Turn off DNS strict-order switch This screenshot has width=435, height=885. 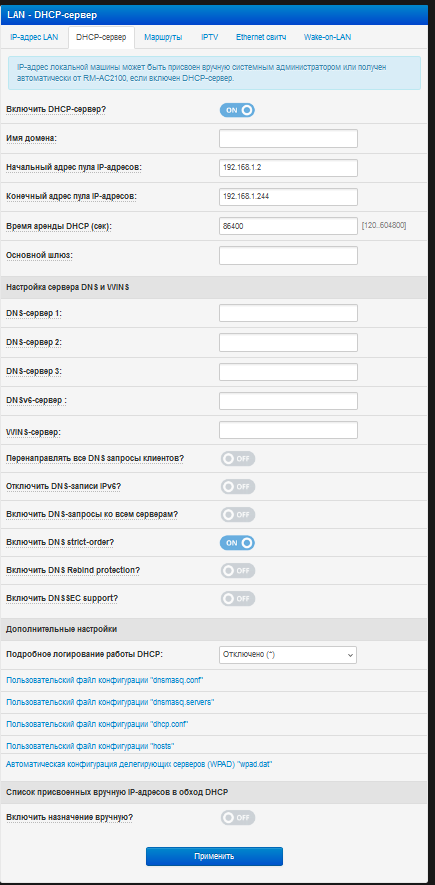point(238,542)
